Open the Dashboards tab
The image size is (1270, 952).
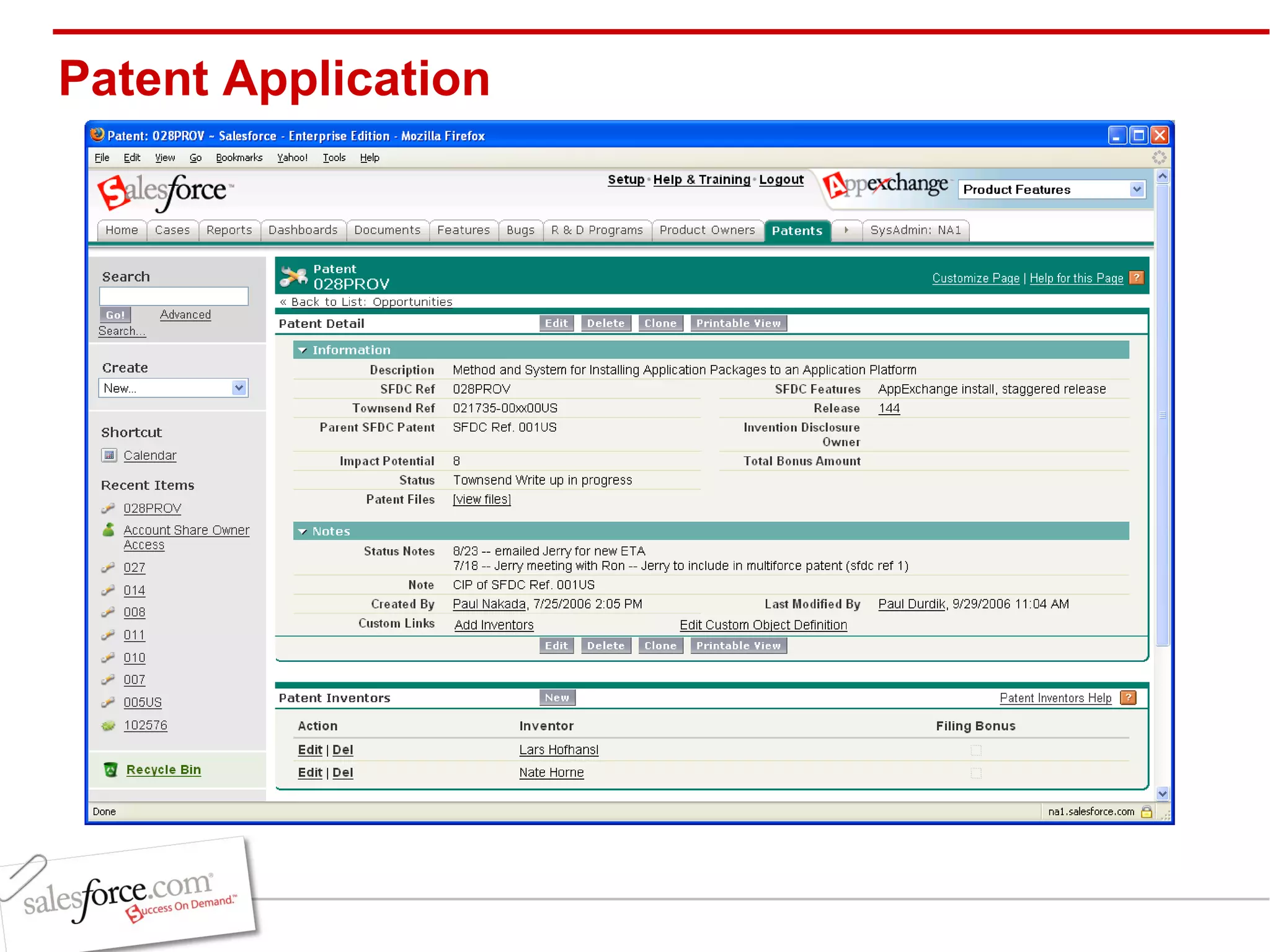(x=303, y=231)
